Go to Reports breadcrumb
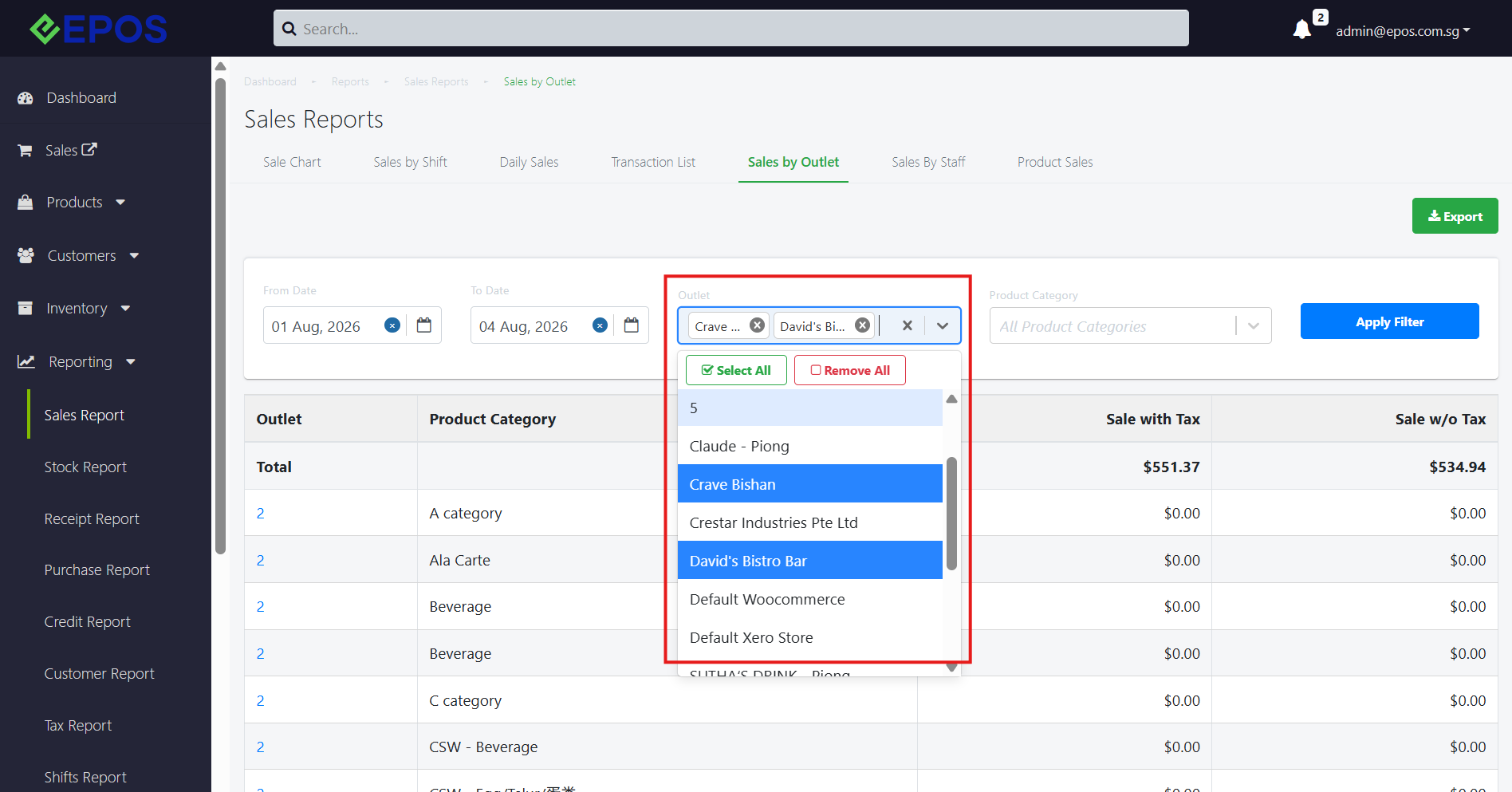Viewport: 1512px width, 792px height. pyautogui.click(x=350, y=81)
